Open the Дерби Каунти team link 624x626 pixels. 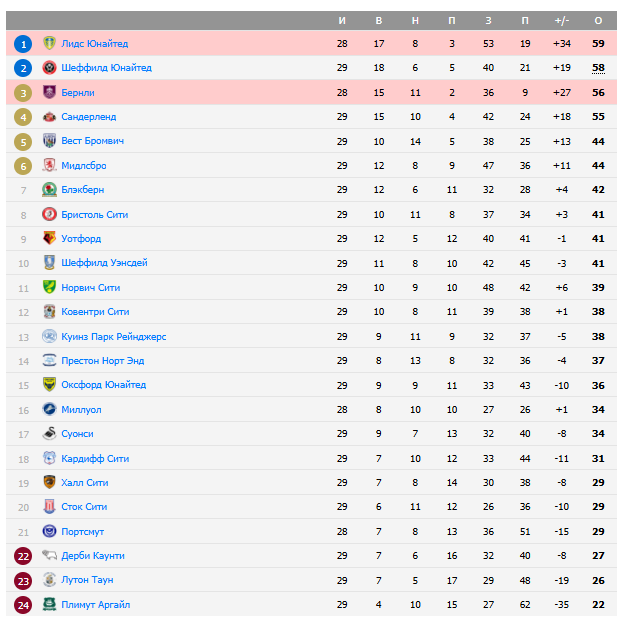pos(92,556)
